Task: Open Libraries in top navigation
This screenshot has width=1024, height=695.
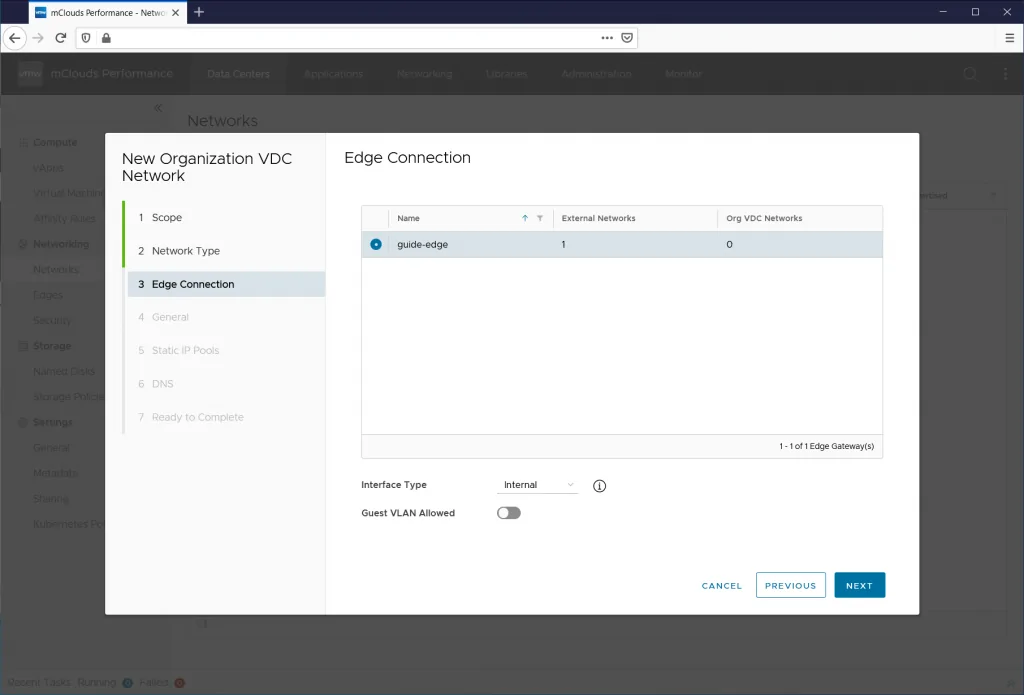Action: click(506, 74)
